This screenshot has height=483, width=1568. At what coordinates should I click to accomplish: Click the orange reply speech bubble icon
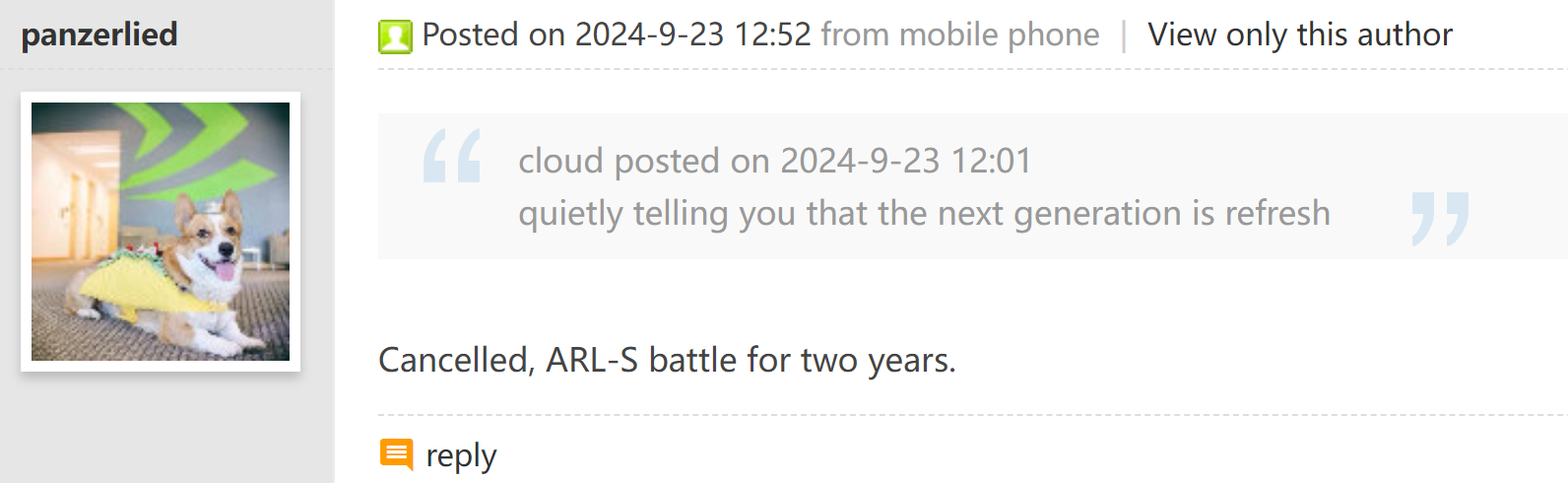(396, 454)
